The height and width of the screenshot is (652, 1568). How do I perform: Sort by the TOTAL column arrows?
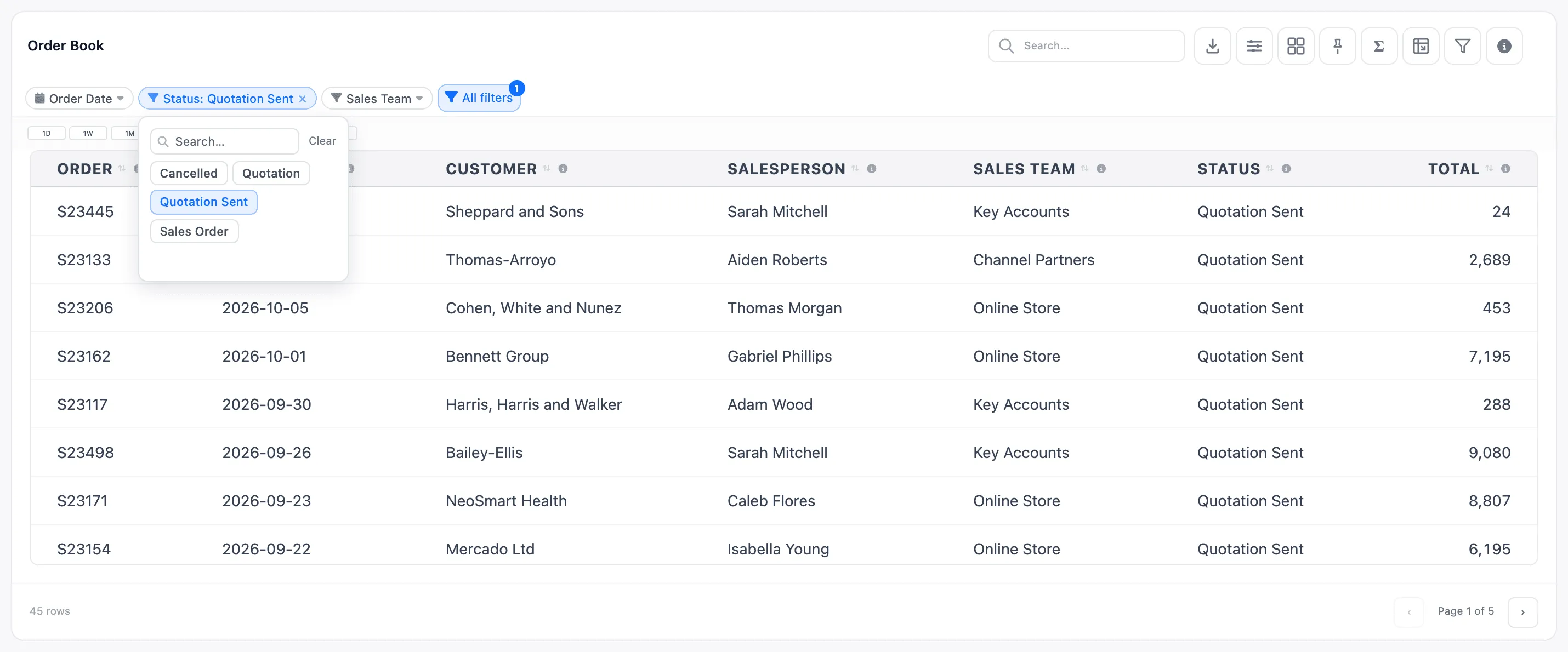pos(1489,168)
